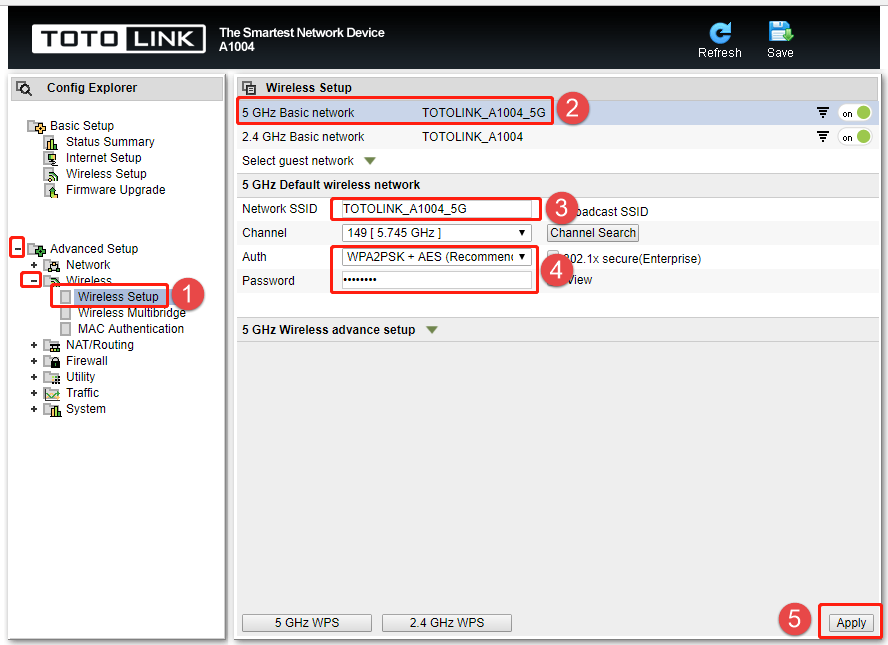Select Wireless Setup under Advanced Wireless
This screenshot has width=888, height=645.
click(x=118, y=297)
